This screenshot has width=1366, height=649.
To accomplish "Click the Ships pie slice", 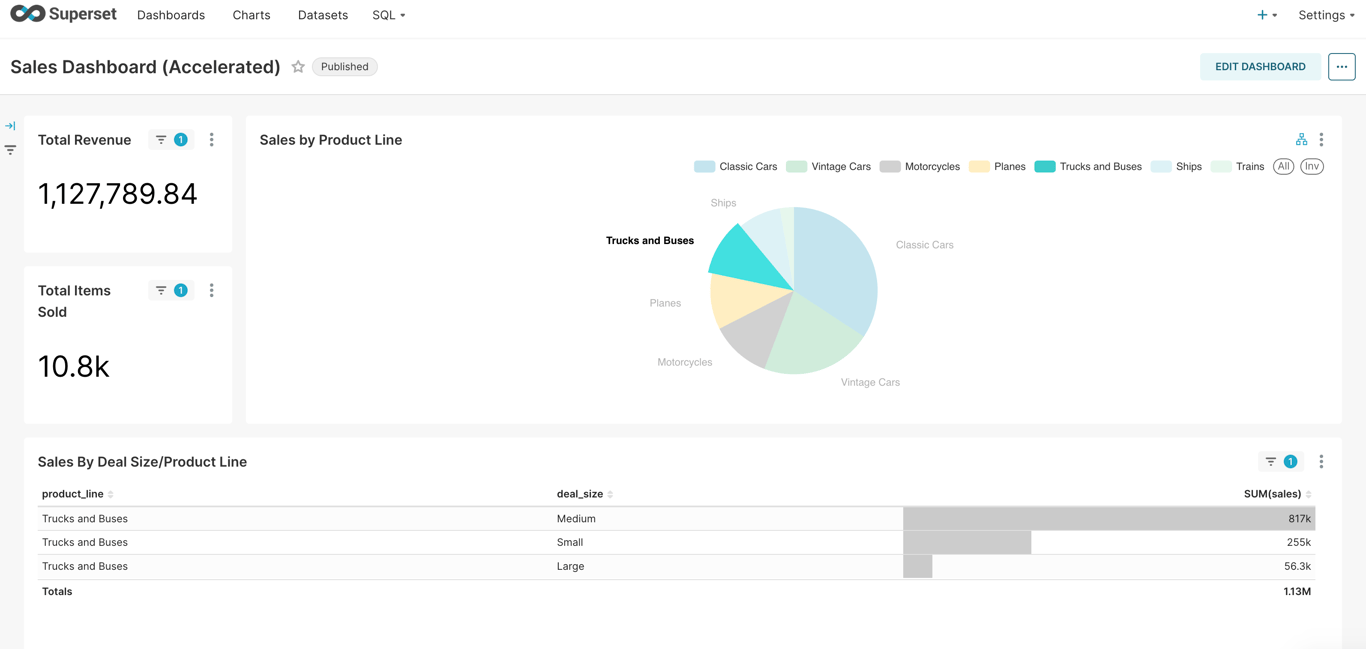I will click(x=770, y=237).
